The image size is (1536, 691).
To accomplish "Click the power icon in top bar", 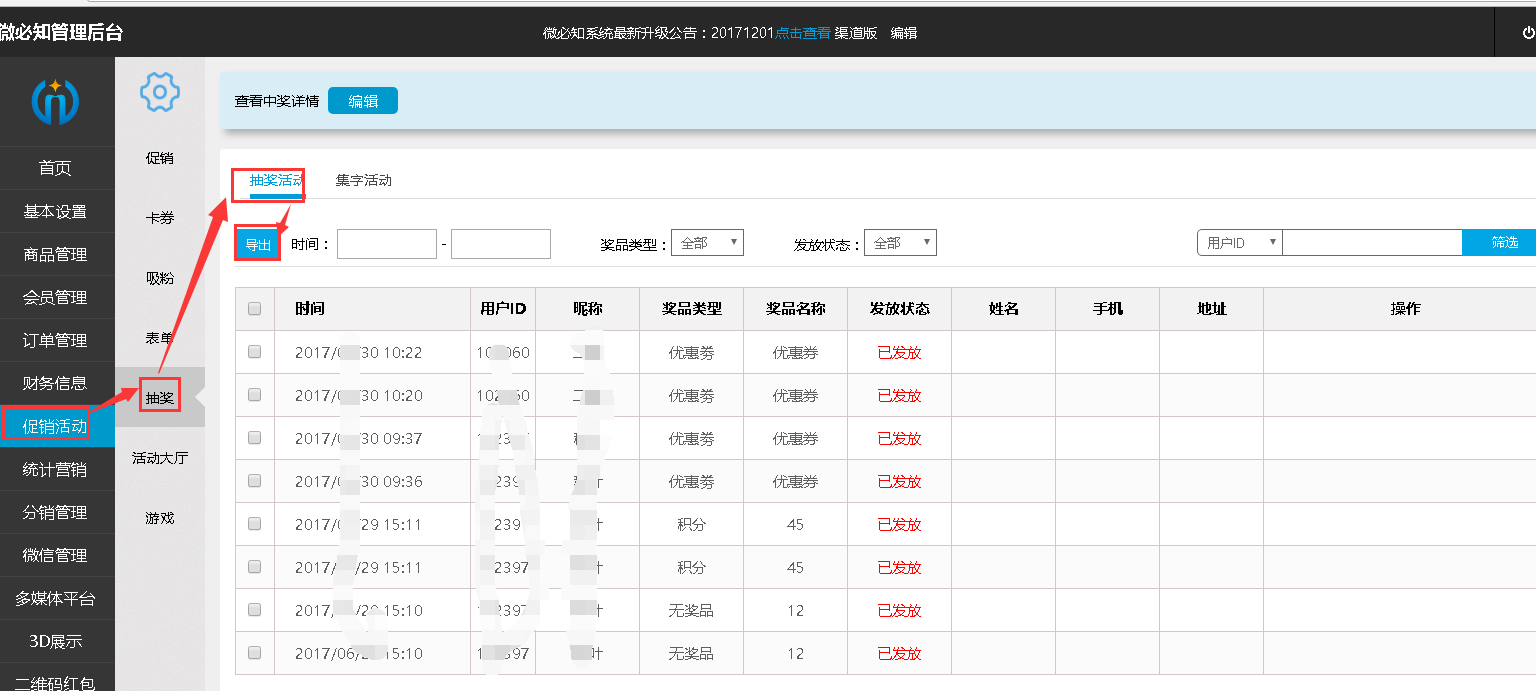I will point(1527,33).
